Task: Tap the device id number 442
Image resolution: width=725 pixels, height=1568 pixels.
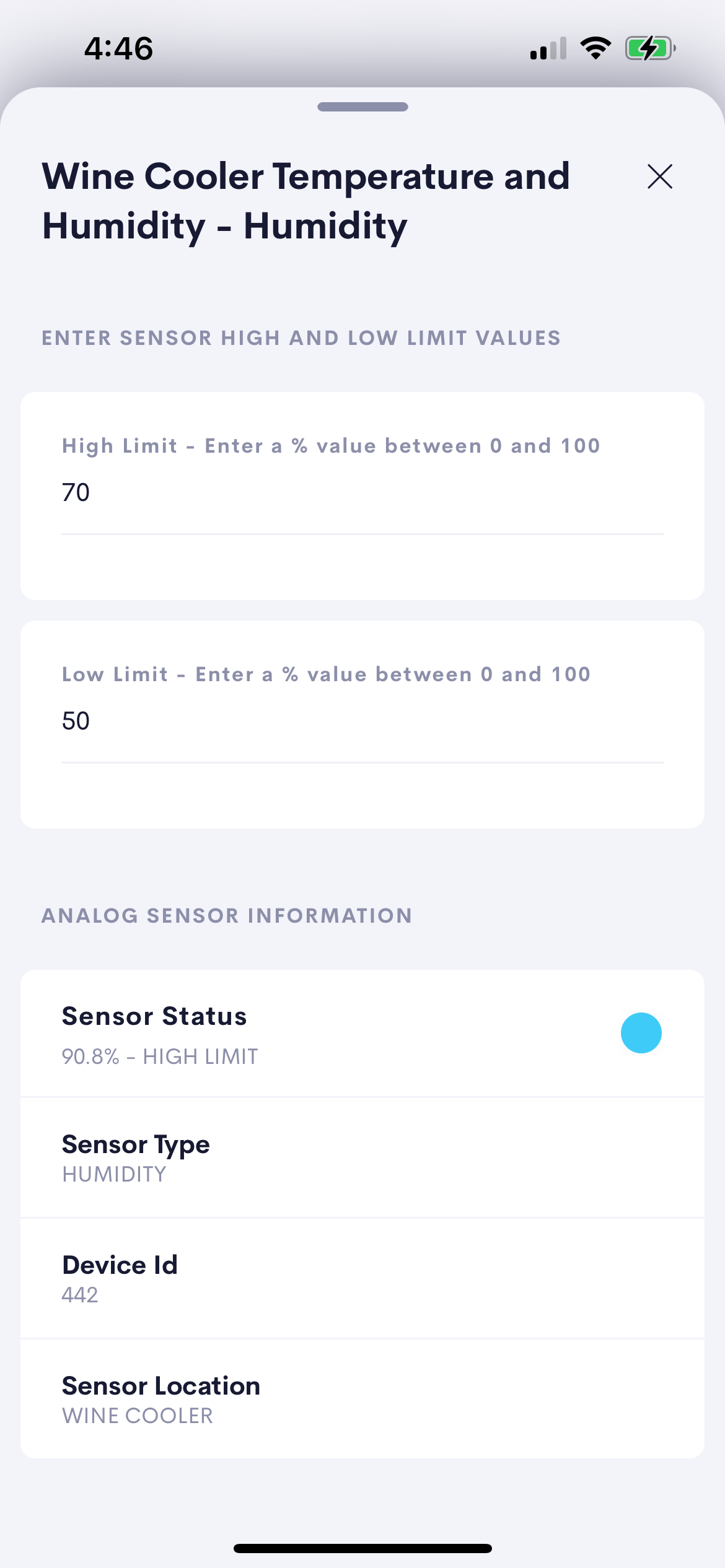Action: pyautogui.click(x=80, y=1295)
